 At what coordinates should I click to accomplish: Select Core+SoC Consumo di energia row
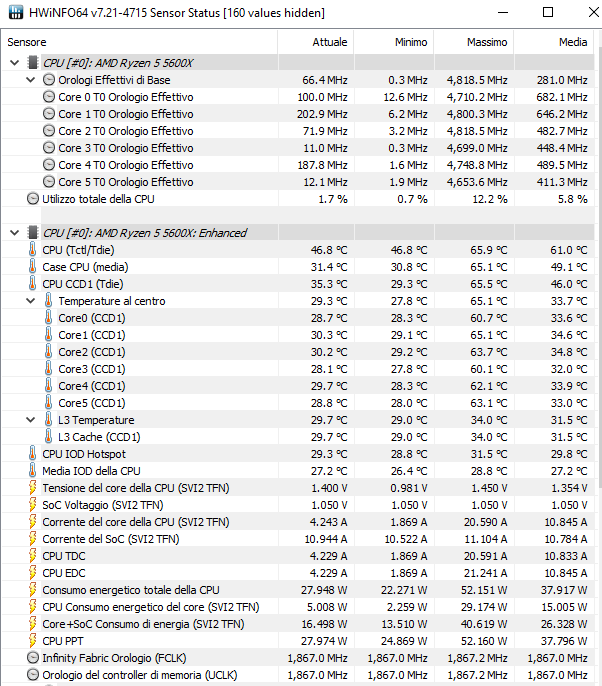coord(298,624)
